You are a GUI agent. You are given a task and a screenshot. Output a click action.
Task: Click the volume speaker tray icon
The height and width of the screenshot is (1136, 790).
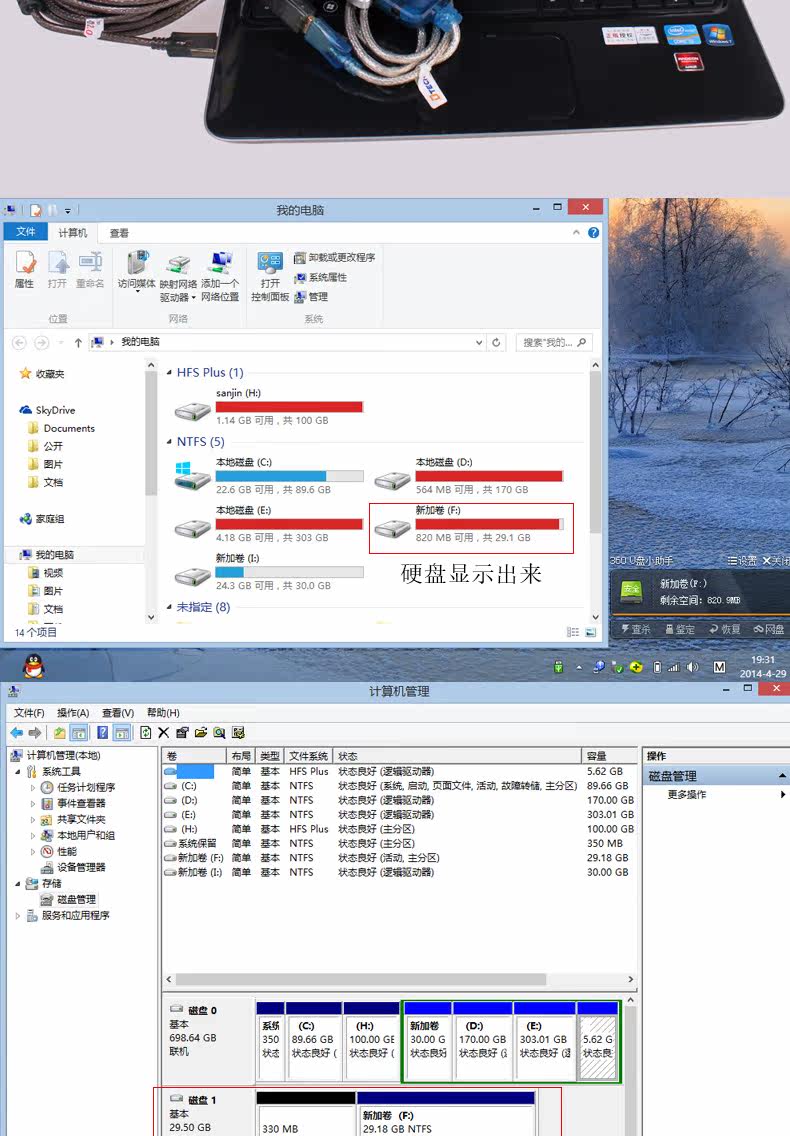[x=692, y=667]
